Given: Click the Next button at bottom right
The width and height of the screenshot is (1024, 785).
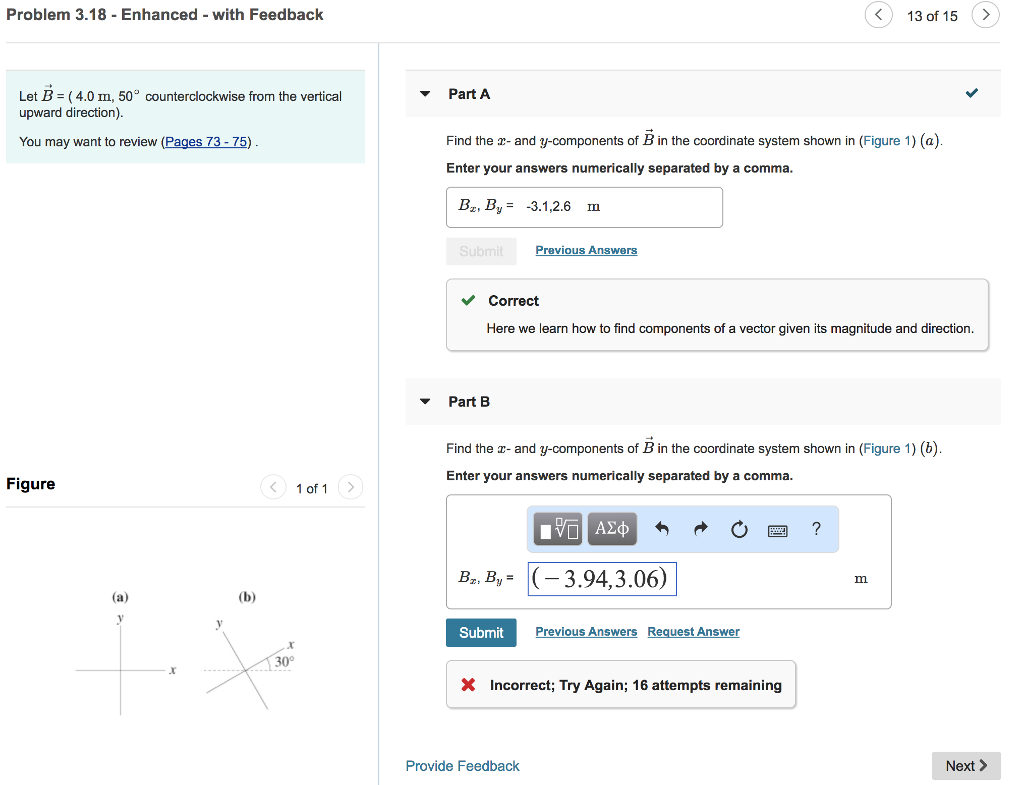Looking at the screenshot, I should click(966, 766).
